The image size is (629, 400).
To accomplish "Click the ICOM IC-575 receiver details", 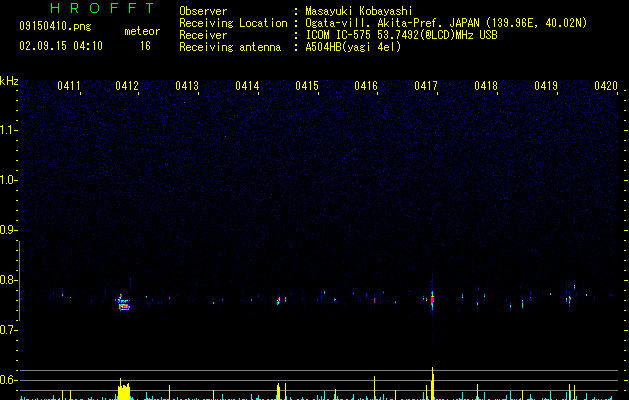I will click(401, 35).
